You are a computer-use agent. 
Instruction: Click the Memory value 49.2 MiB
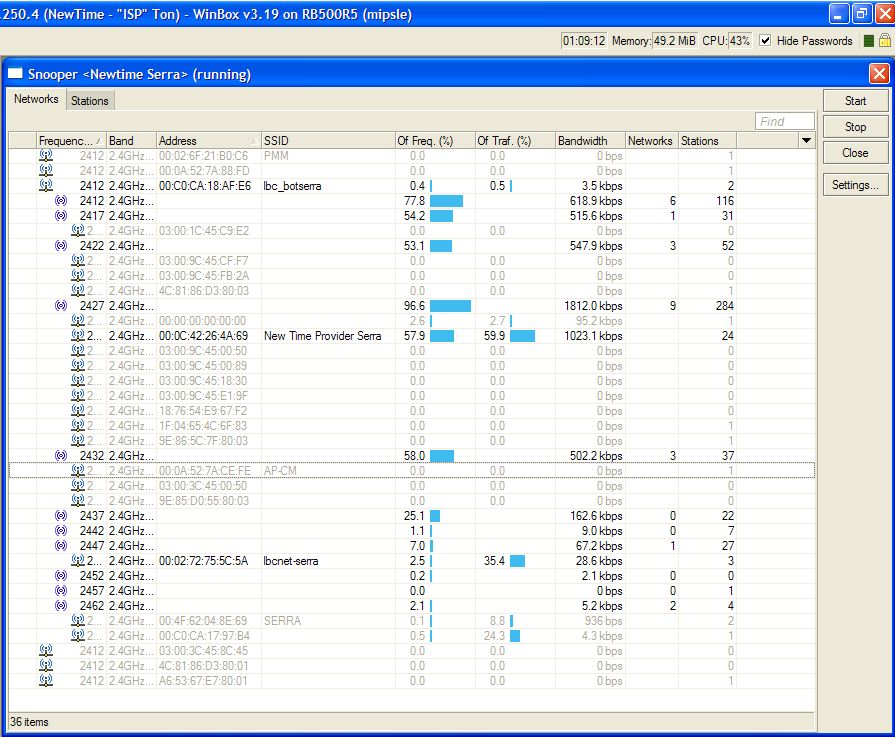click(674, 41)
